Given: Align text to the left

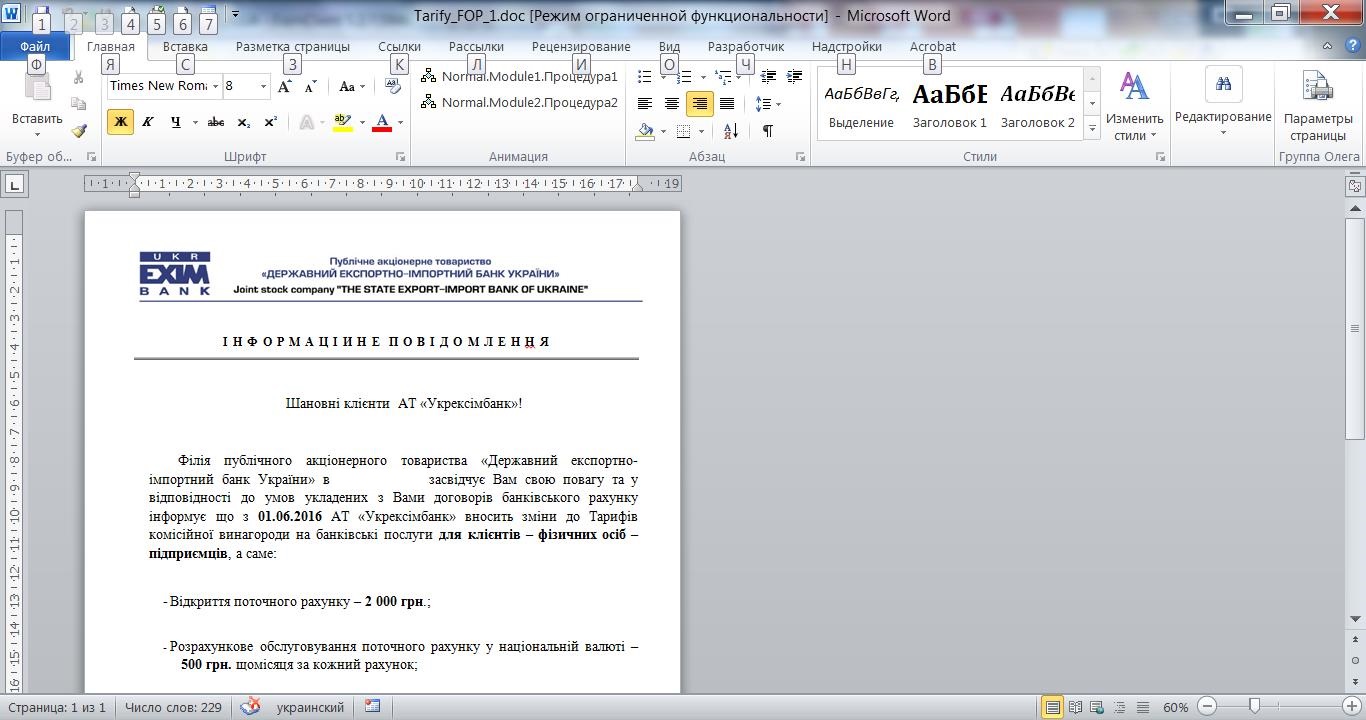Looking at the screenshot, I should coord(645,103).
